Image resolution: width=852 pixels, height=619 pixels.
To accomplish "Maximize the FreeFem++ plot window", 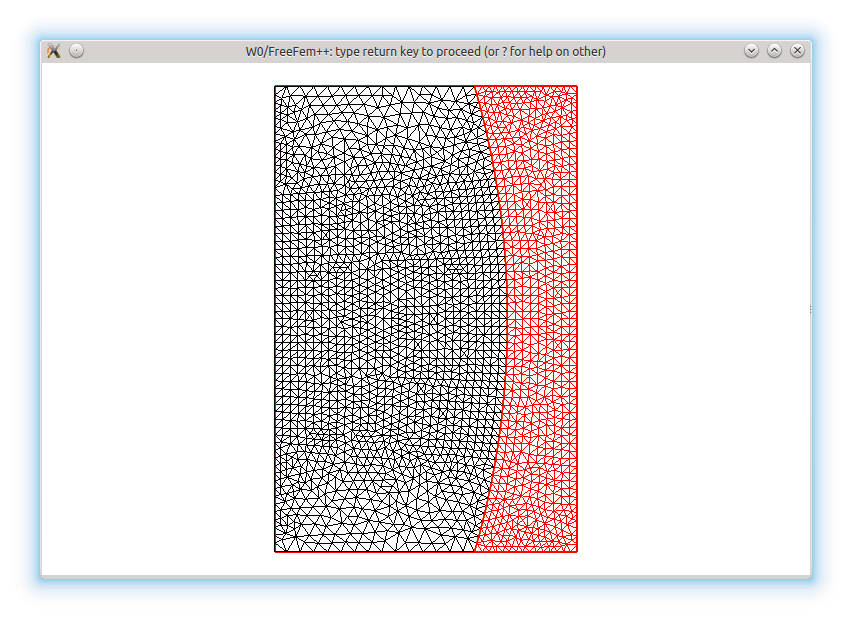I will pyautogui.click(x=774, y=51).
